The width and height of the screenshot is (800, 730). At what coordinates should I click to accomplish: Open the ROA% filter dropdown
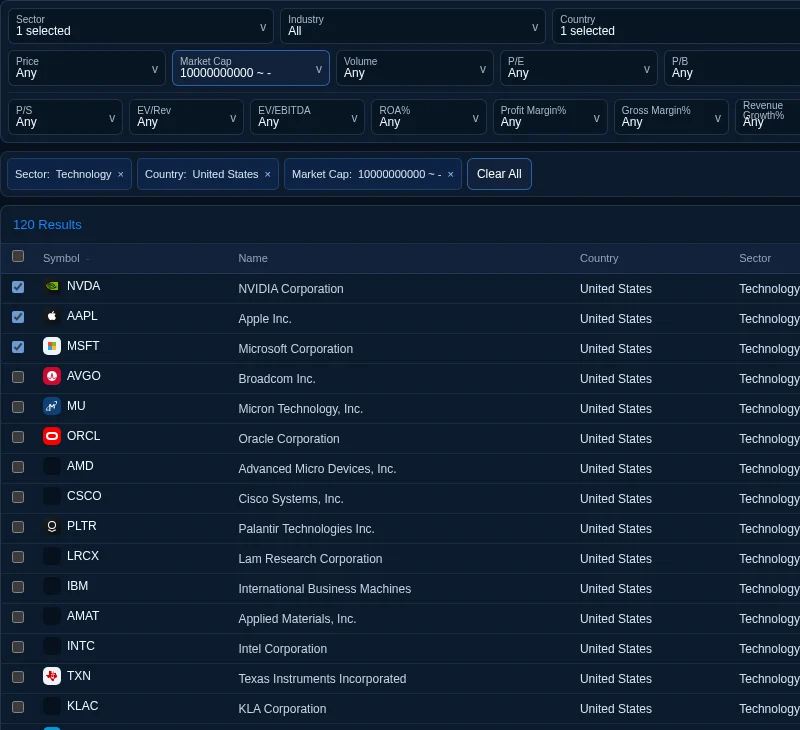coord(429,117)
